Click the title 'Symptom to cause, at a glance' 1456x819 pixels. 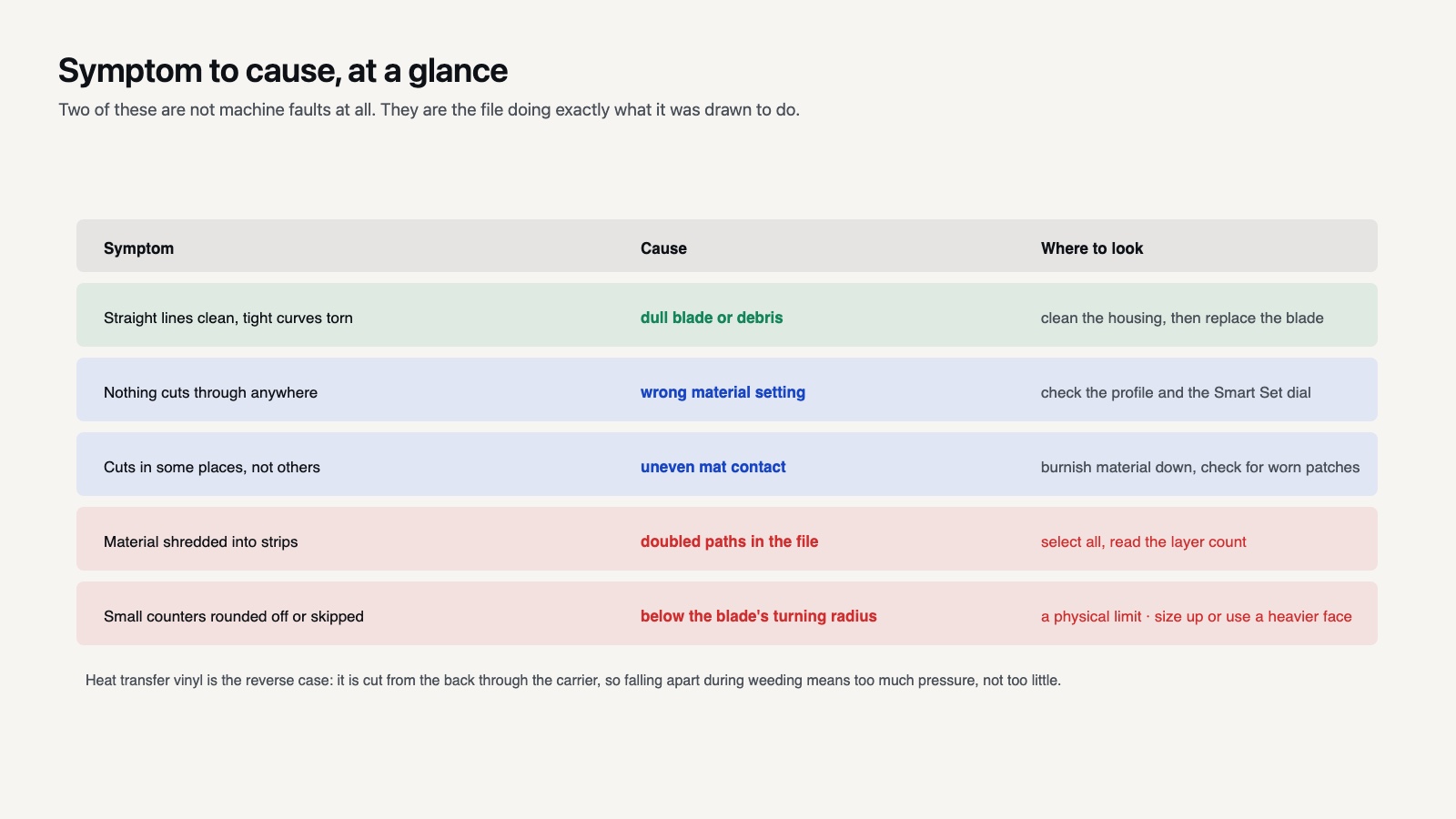(283, 71)
